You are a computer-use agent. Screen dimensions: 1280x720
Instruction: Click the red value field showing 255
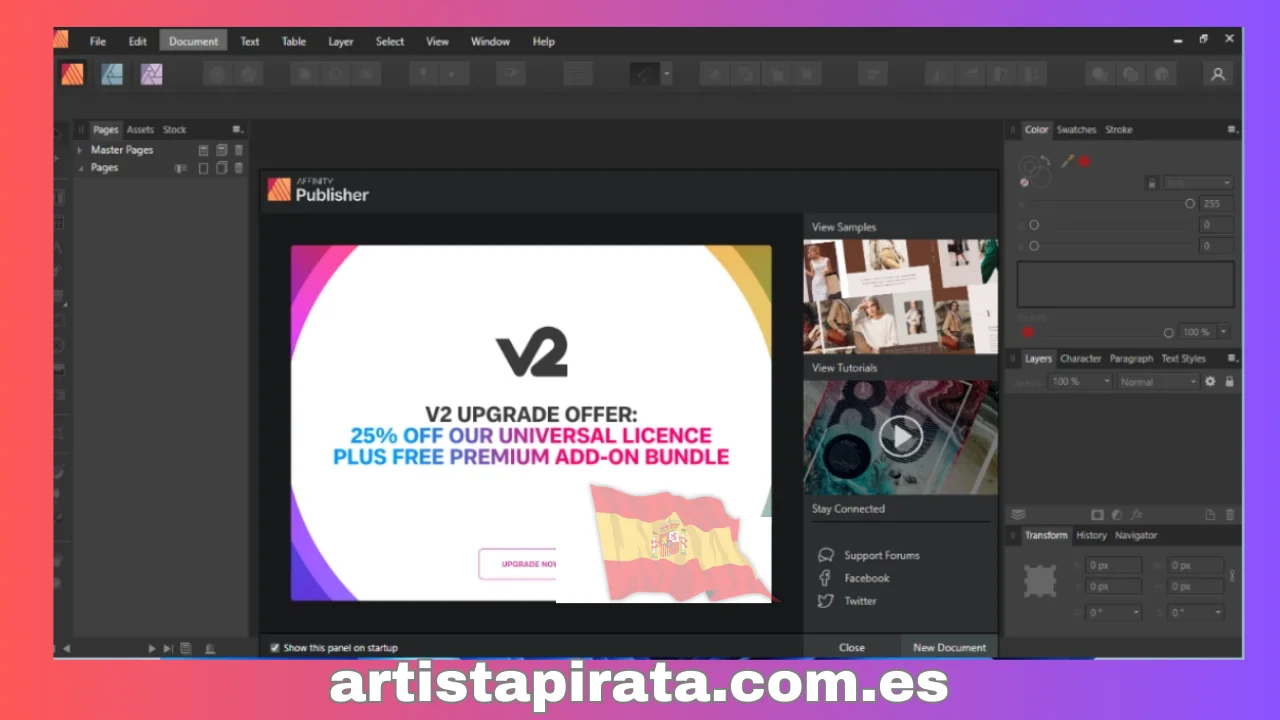pyautogui.click(x=1217, y=204)
